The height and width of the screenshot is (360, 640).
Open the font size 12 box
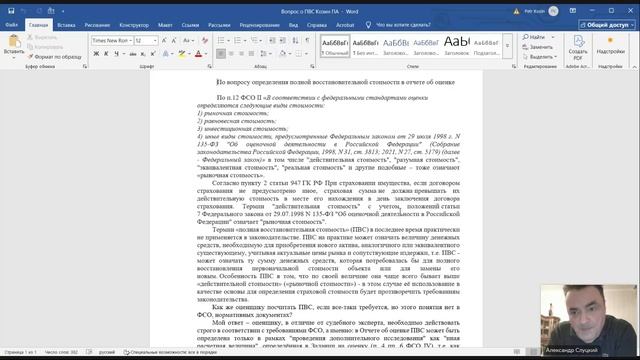pyautogui.click(x=146, y=40)
